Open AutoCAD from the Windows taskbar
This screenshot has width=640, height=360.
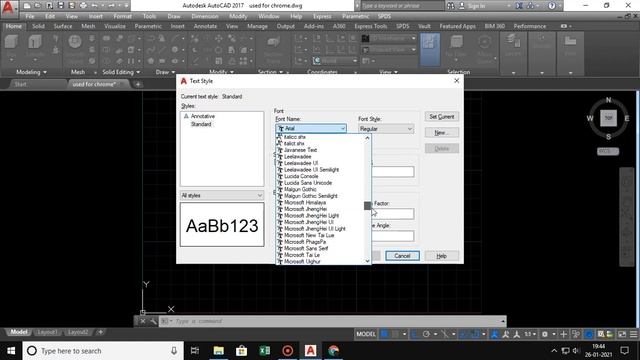click(311, 351)
